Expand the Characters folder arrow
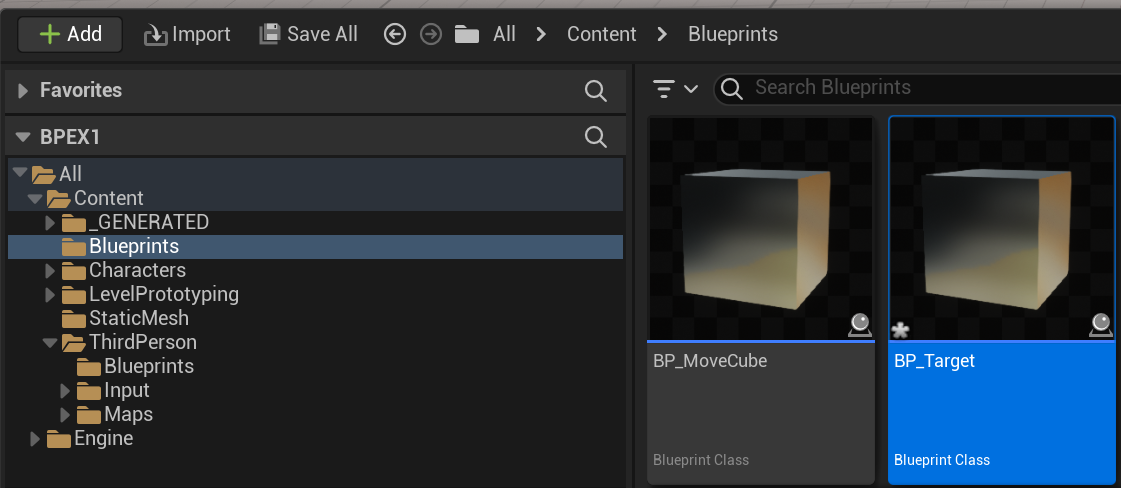This screenshot has width=1121, height=488. (50, 271)
